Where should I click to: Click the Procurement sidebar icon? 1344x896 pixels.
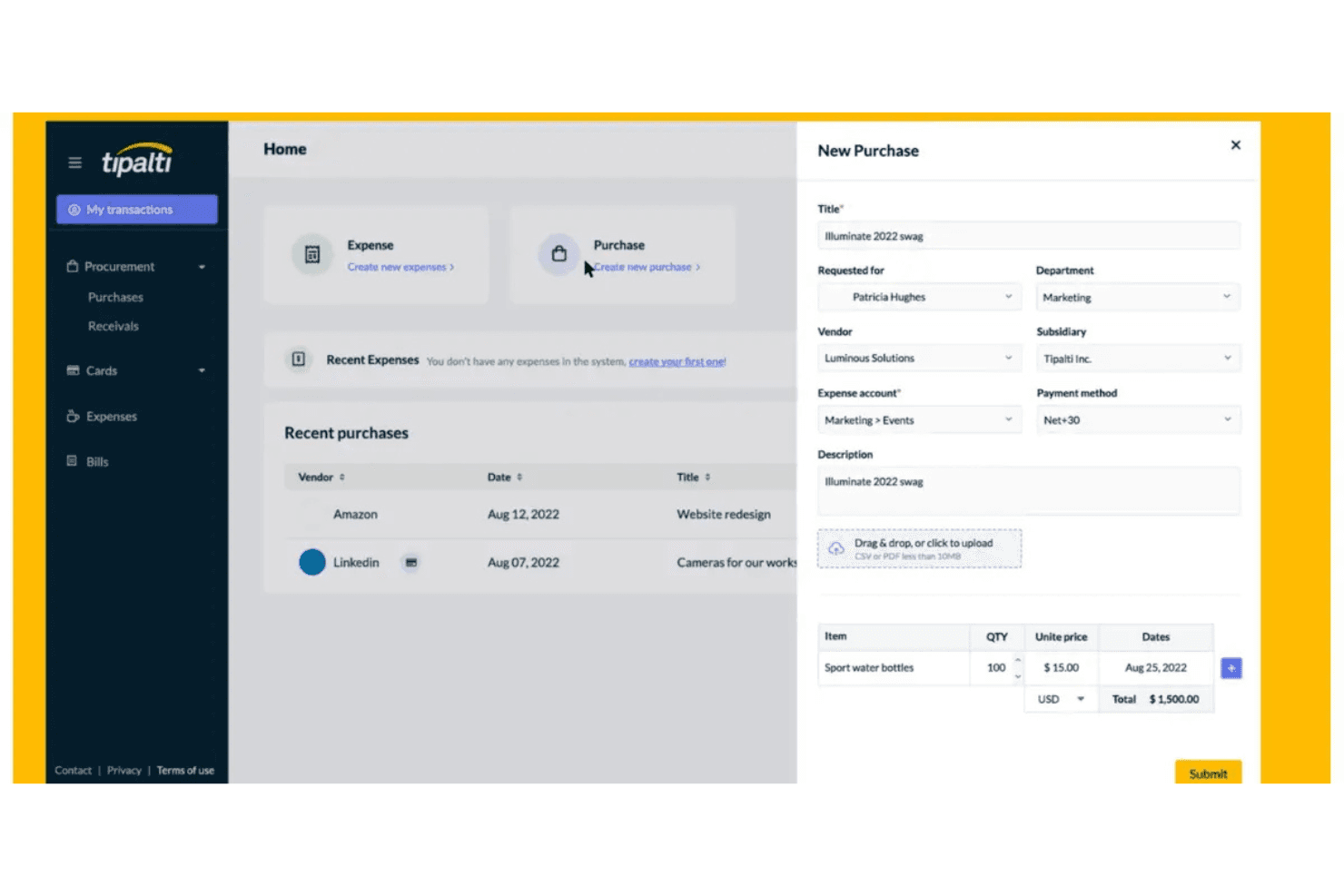[72, 266]
